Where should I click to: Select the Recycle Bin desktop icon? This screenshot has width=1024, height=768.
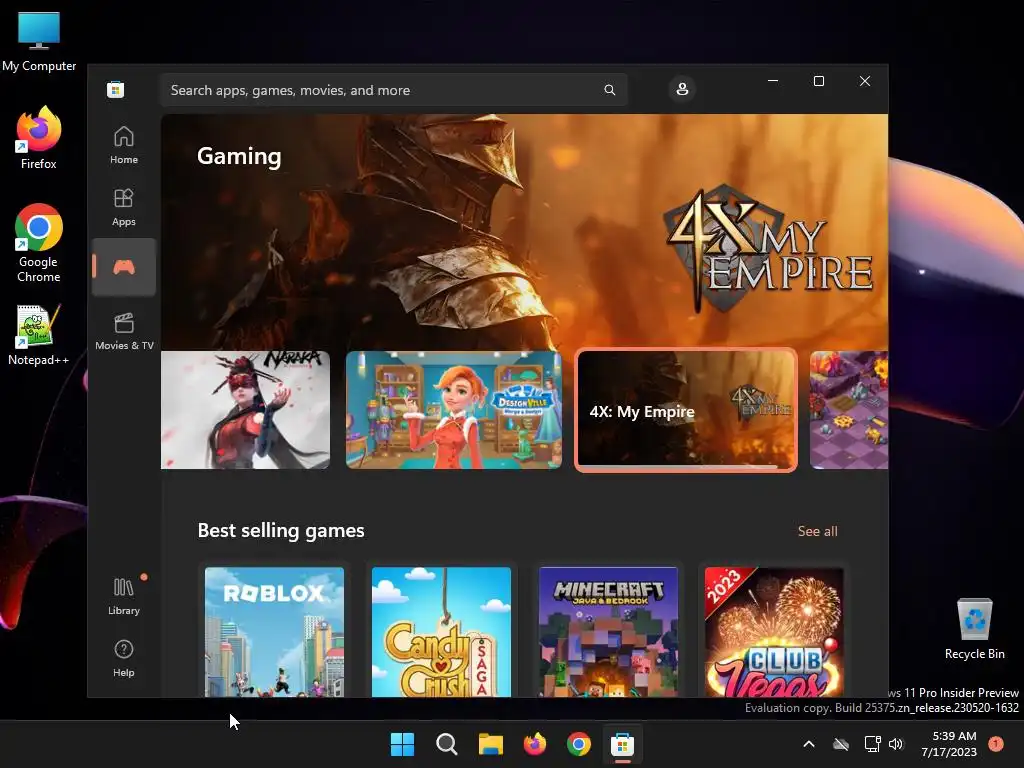click(974, 628)
